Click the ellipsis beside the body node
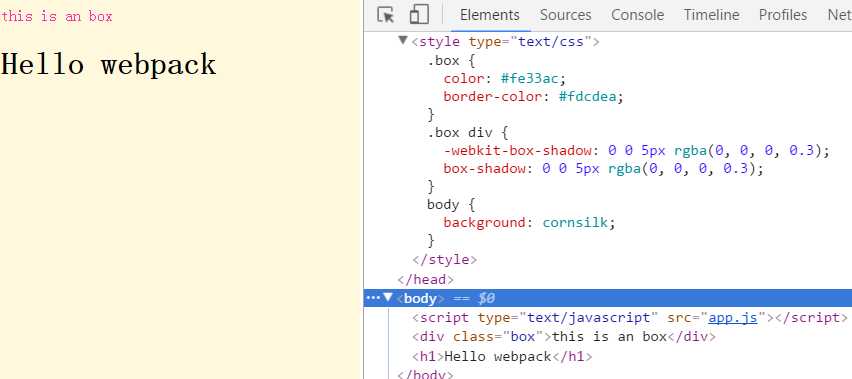 click(x=373, y=298)
